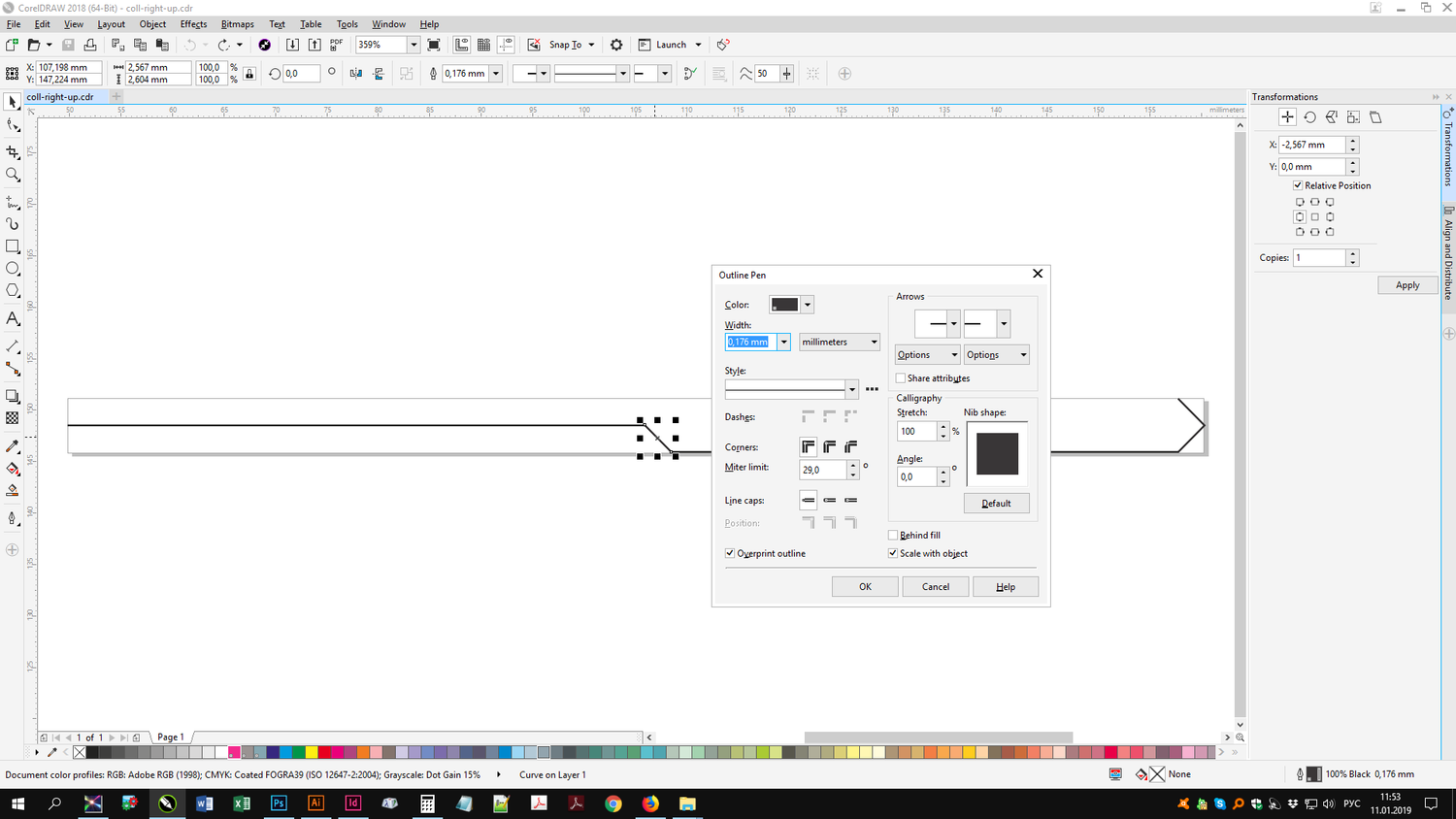Open the Options gear icon in toolbar
This screenshot has width=1456, height=819.
[x=616, y=45]
